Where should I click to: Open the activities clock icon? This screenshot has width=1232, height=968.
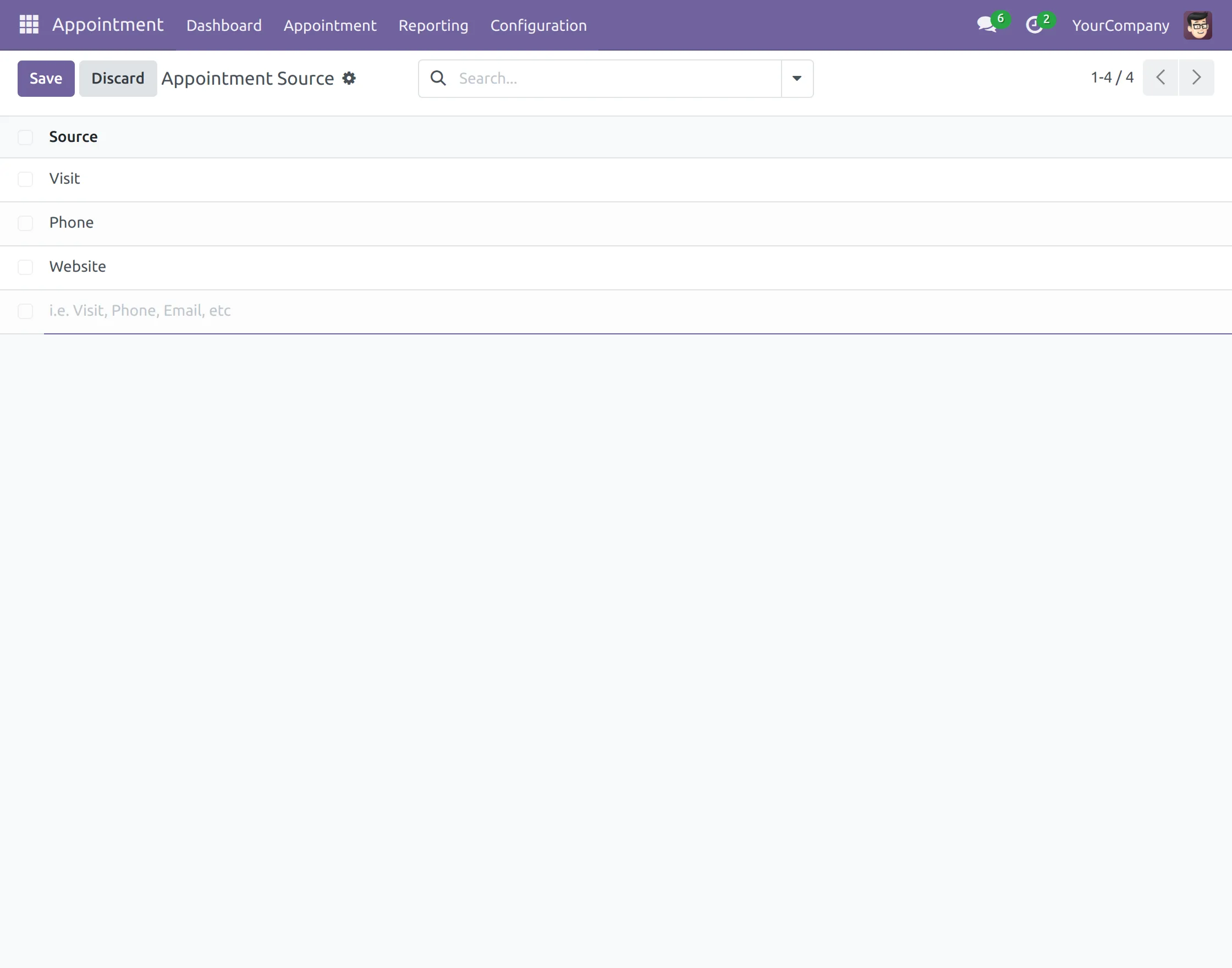(1034, 25)
